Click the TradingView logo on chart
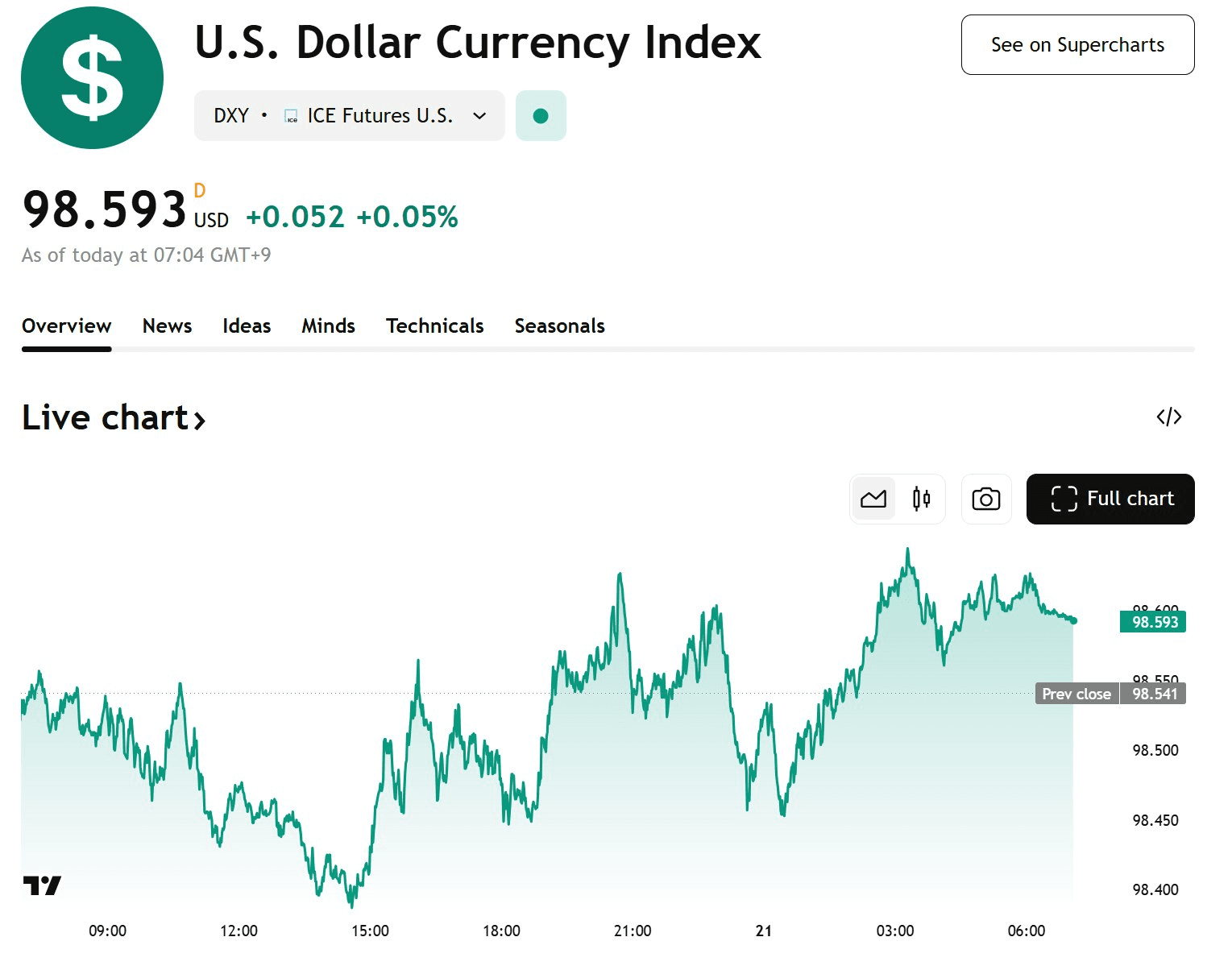 point(42,885)
